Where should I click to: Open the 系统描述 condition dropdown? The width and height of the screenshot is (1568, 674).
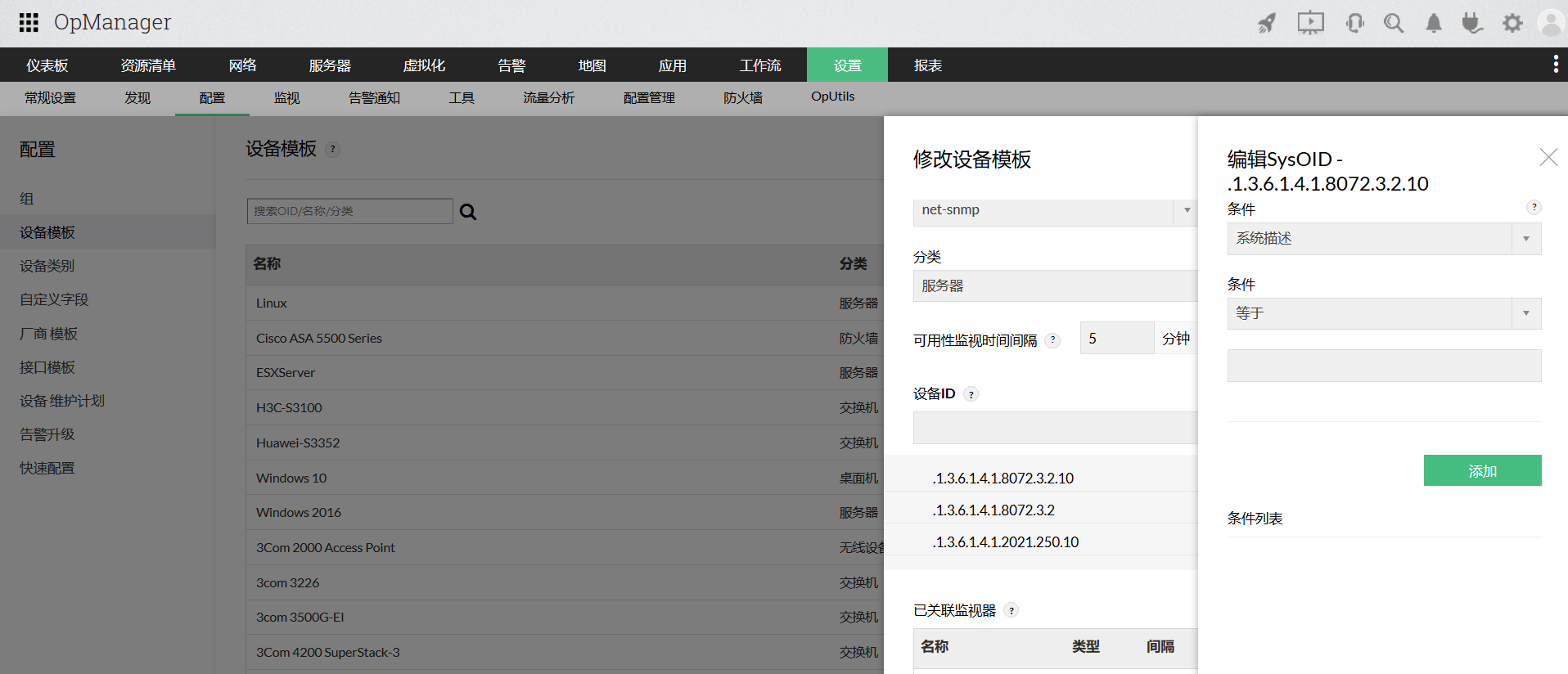(1384, 239)
